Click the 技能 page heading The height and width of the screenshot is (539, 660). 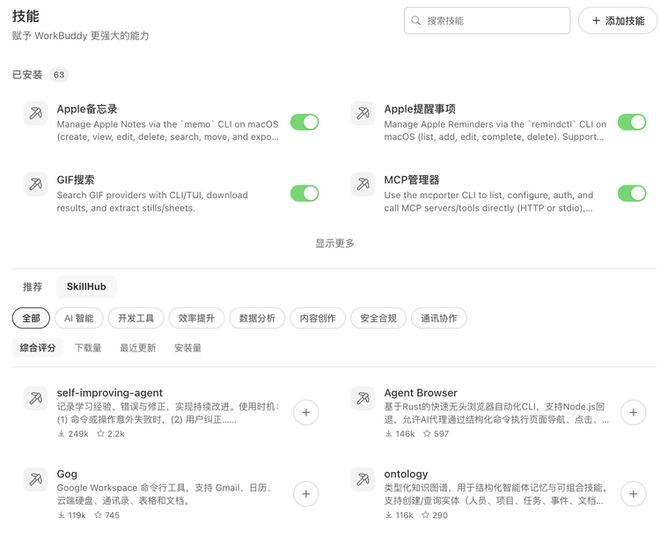click(26, 16)
